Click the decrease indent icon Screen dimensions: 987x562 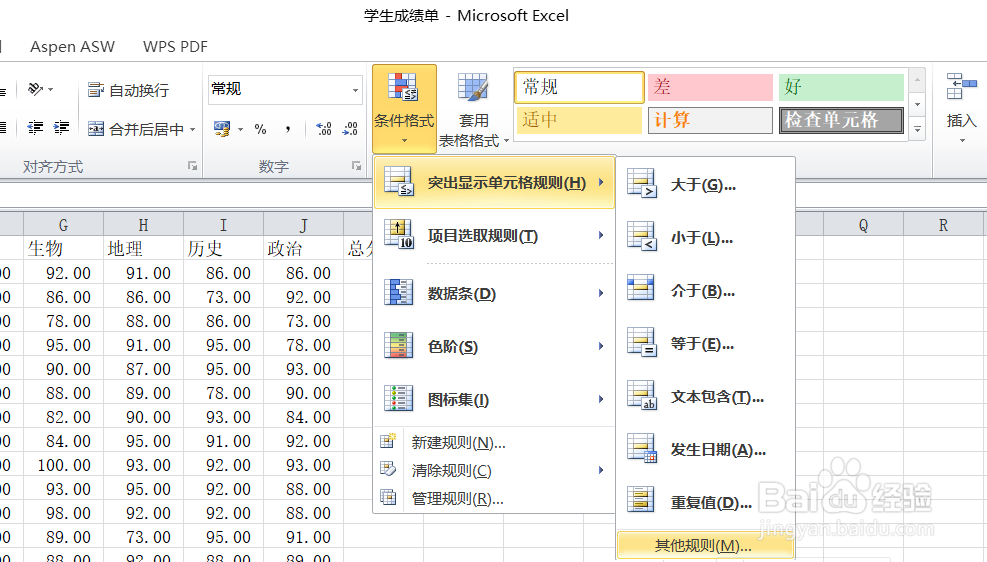click(x=35, y=128)
